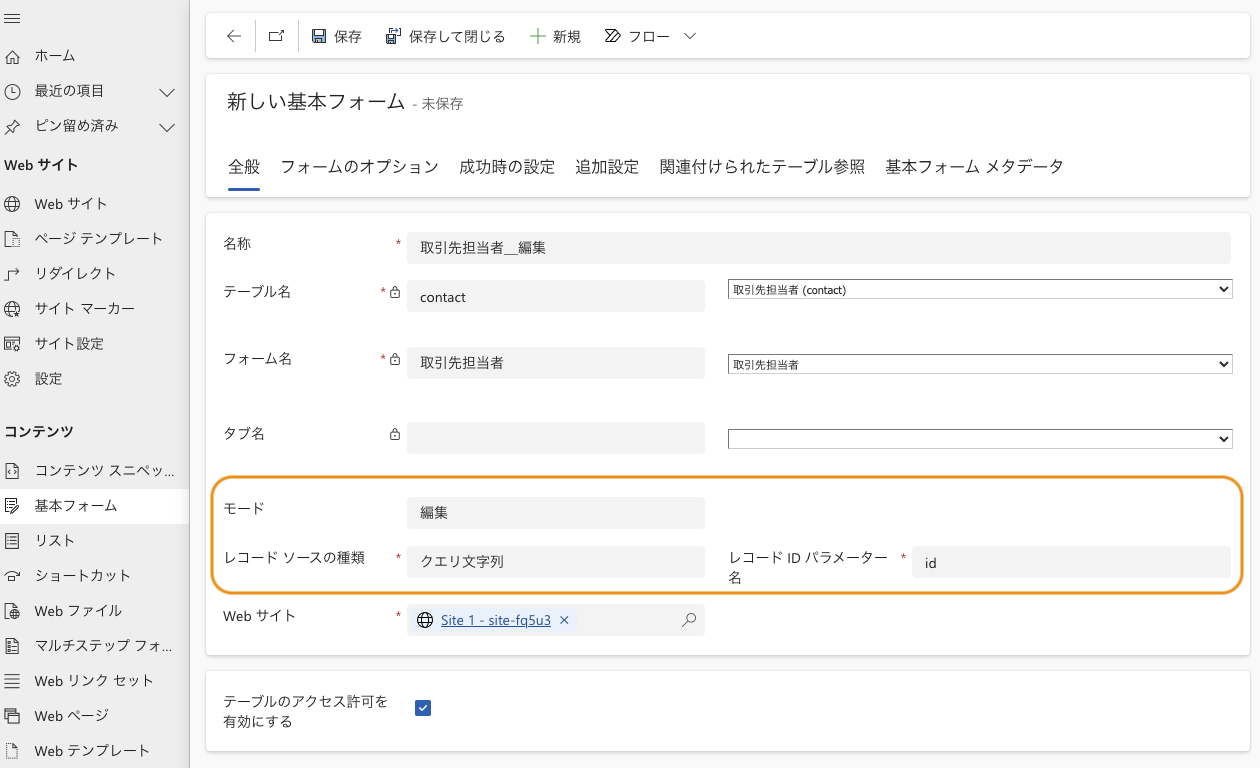Click the open in new window icon
The width and height of the screenshot is (1260, 768).
(276, 36)
